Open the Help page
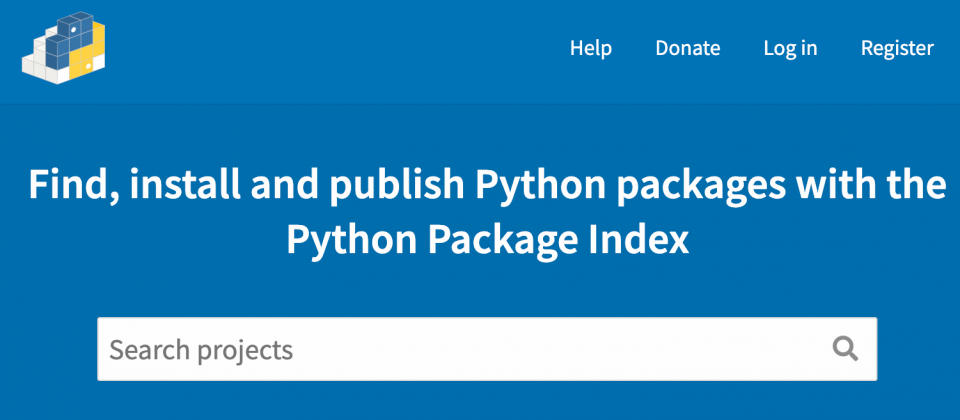 point(590,48)
